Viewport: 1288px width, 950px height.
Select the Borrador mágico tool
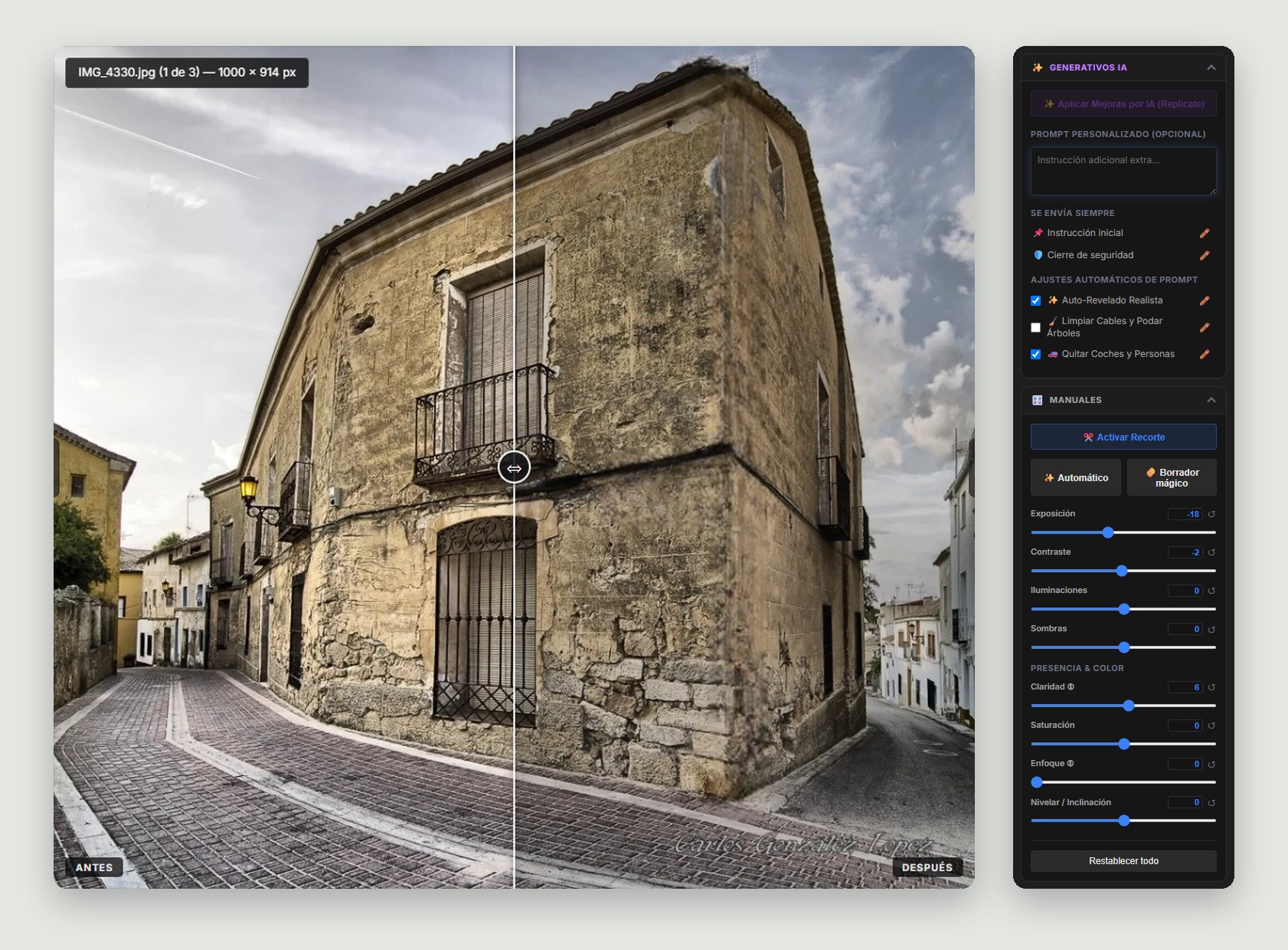tap(1172, 477)
